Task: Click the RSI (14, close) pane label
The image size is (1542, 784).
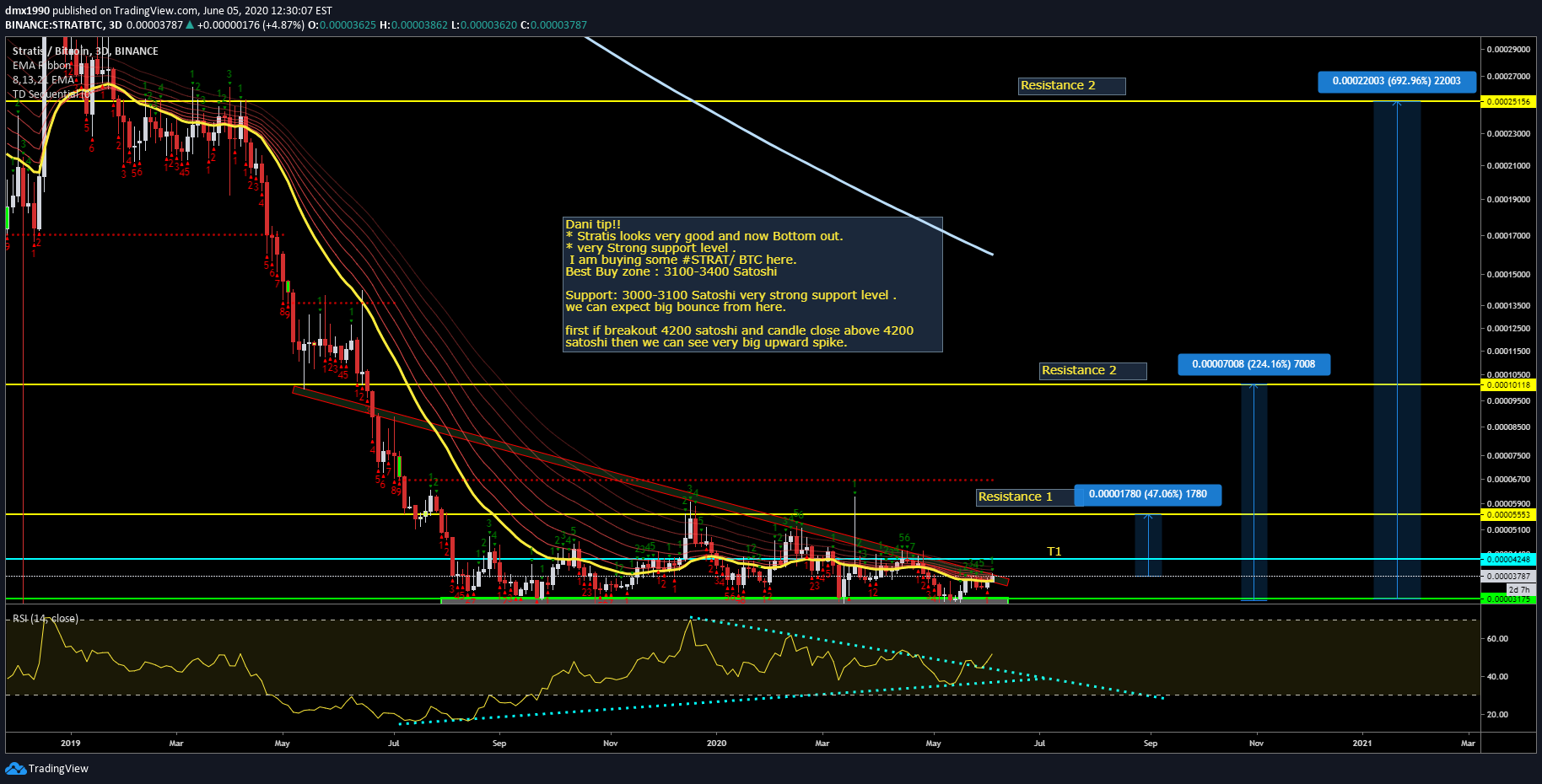Action: tap(46, 618)
